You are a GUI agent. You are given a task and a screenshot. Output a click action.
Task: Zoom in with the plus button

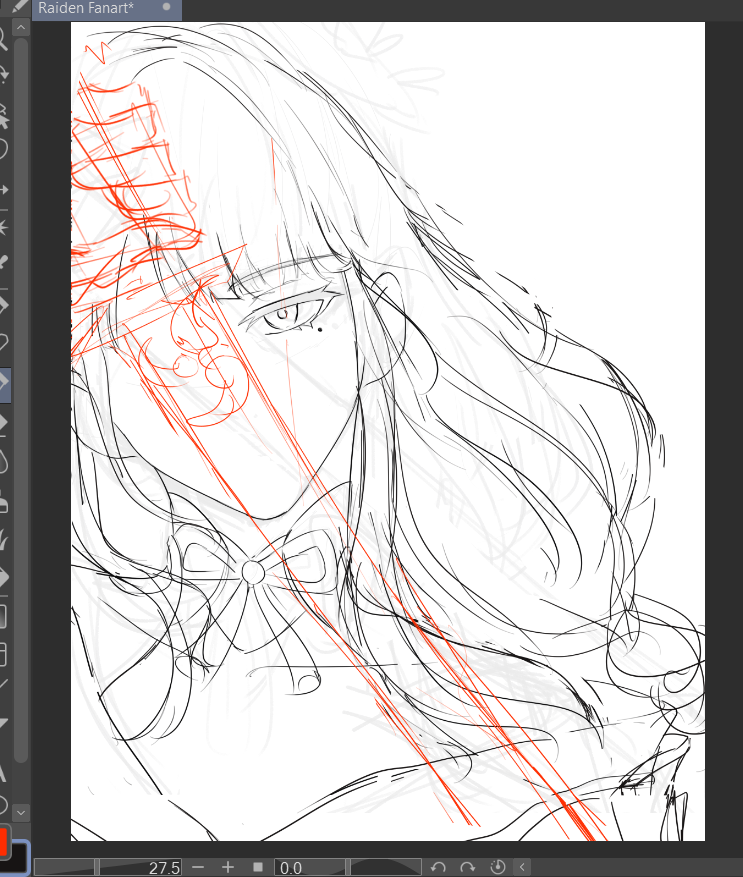(228, 867)
